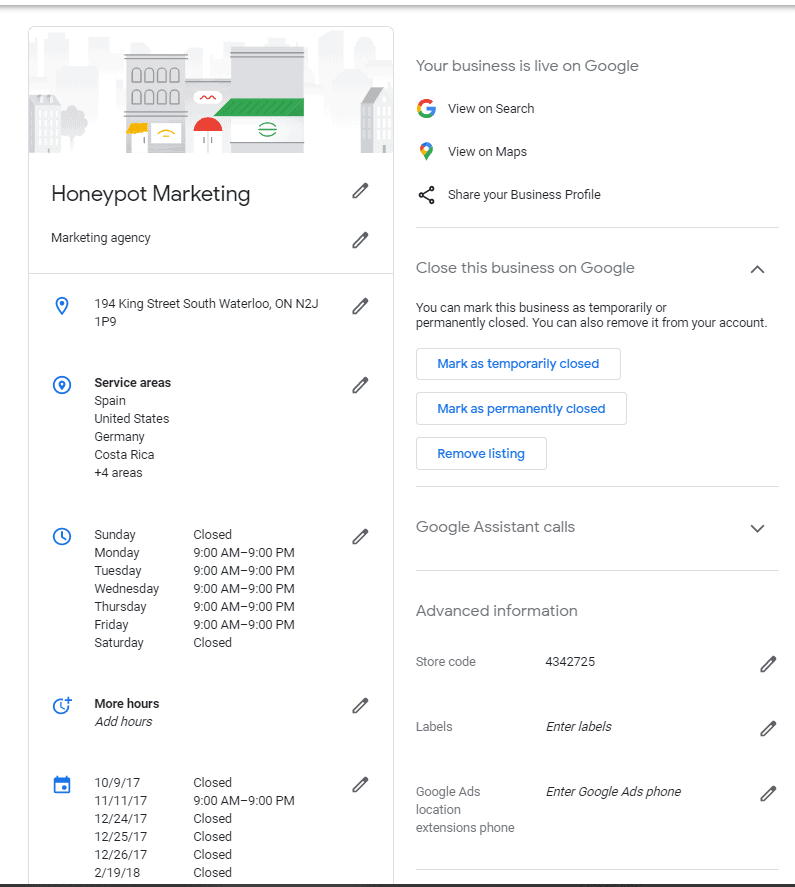The height and width of the screenshot is (887, 795).
Task: Click Your business is live on Google heading
Action: pyautogui.click(x=527, y=66)
